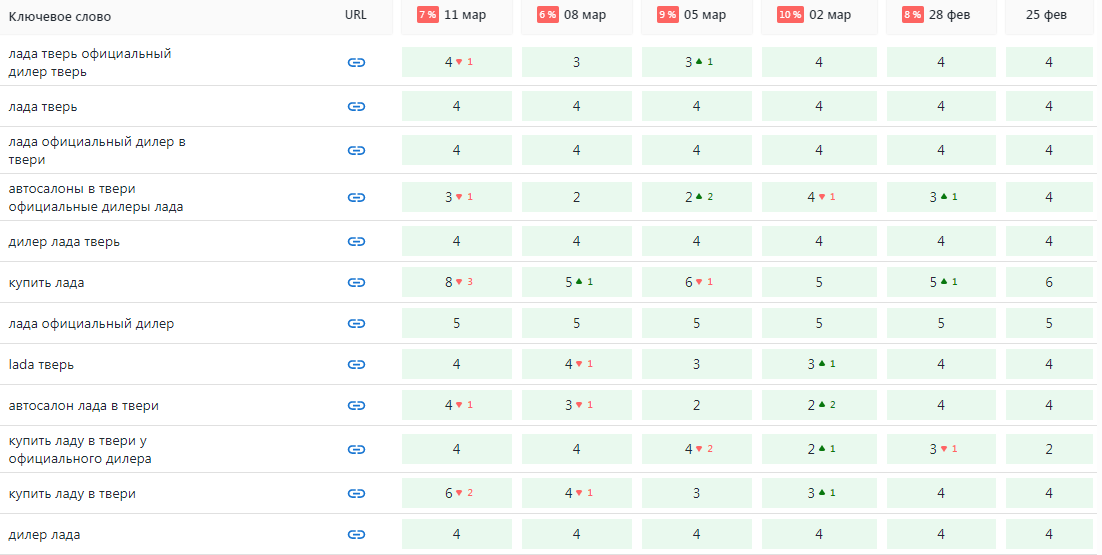Viewport: 1102px width, 555px height.
Task: Click 11 мар cell for 'лада официальный дилер'
Action: point(457,323)
